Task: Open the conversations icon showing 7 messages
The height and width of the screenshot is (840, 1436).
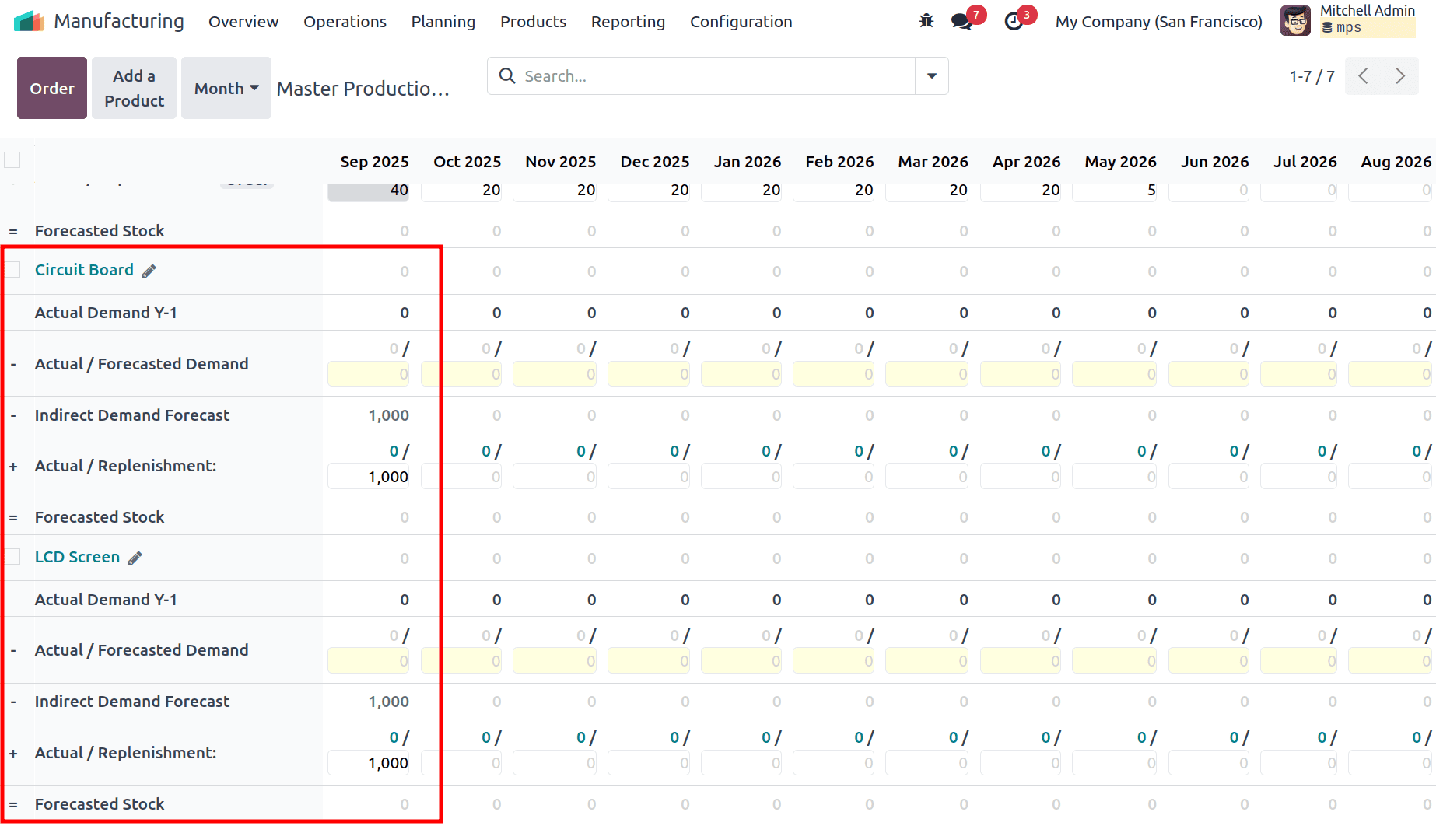Action: pyautogui.click(x=960, y=21)
